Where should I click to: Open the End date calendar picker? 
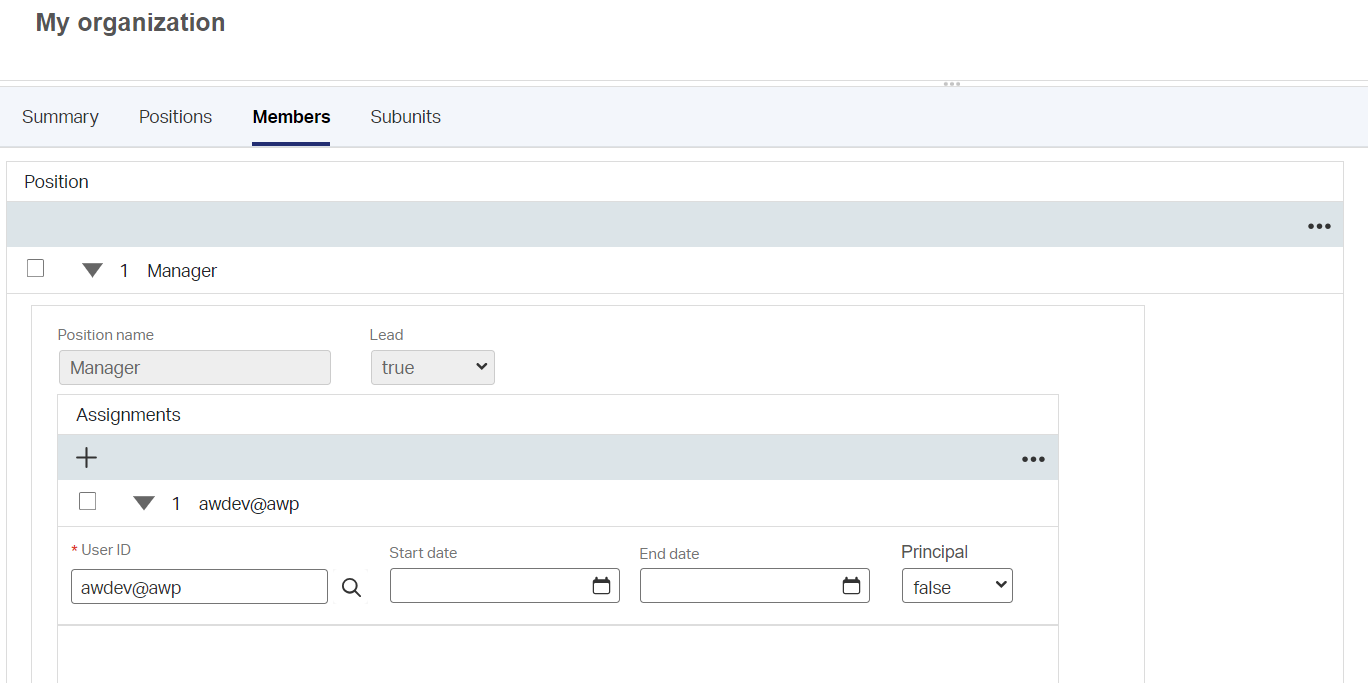851,586
